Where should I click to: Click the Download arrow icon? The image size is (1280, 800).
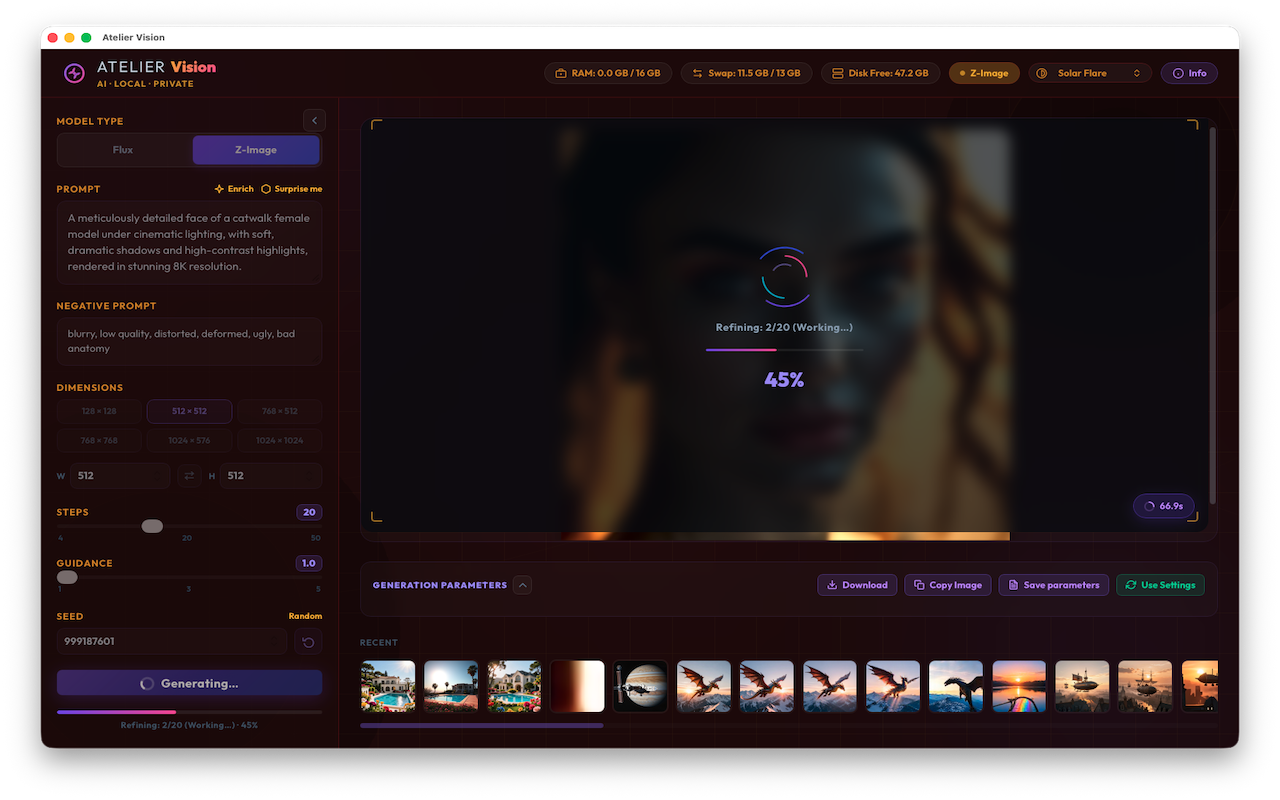pos(832,585)
